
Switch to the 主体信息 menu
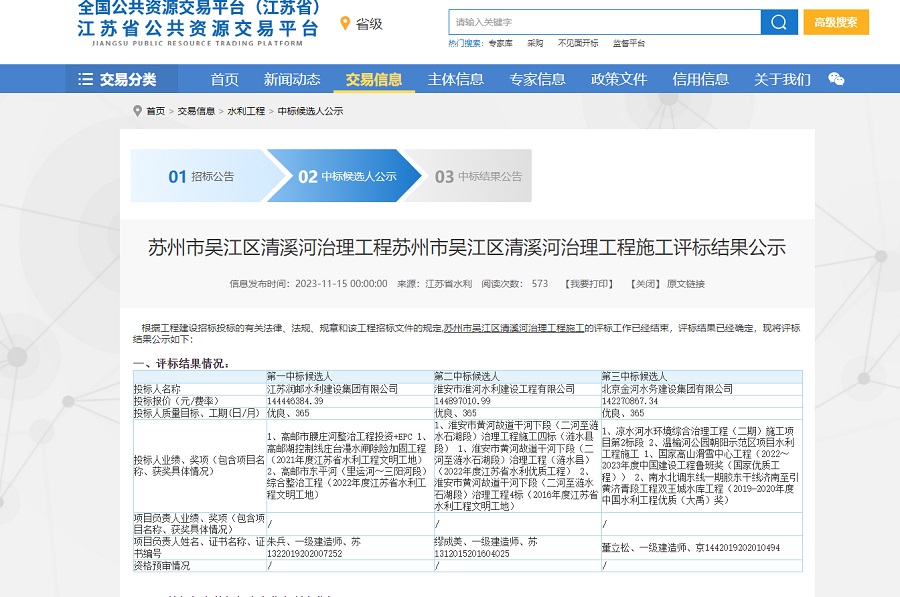455,78
